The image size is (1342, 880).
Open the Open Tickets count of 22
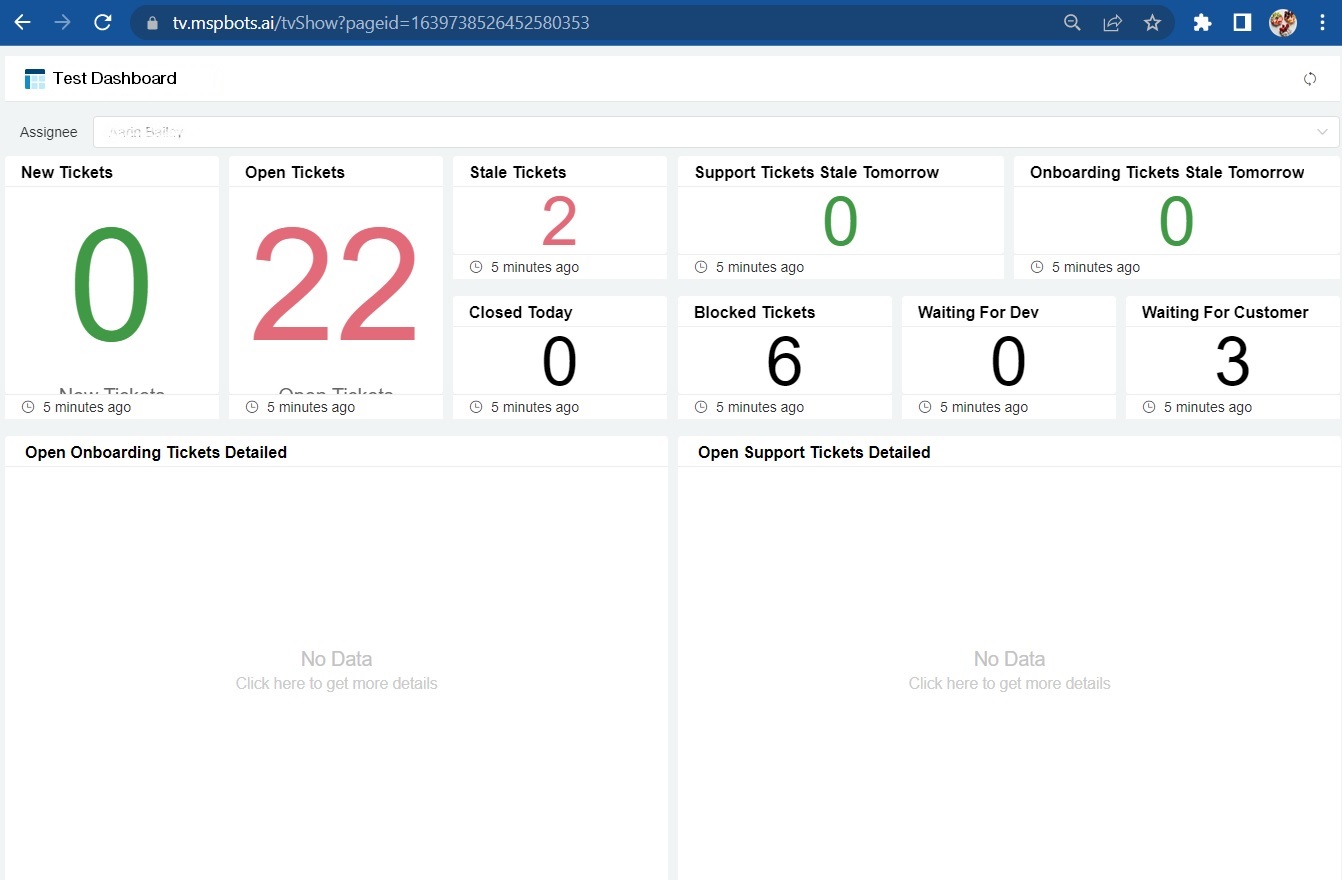tap(335, 287)
